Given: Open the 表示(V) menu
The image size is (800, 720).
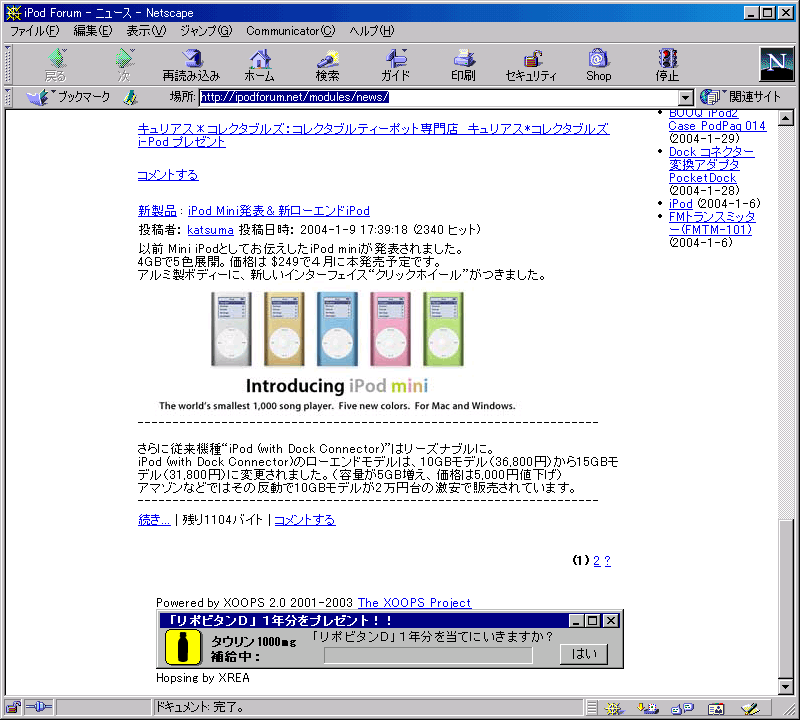Looking at the screenshot, I should click(x=146, y=31).
